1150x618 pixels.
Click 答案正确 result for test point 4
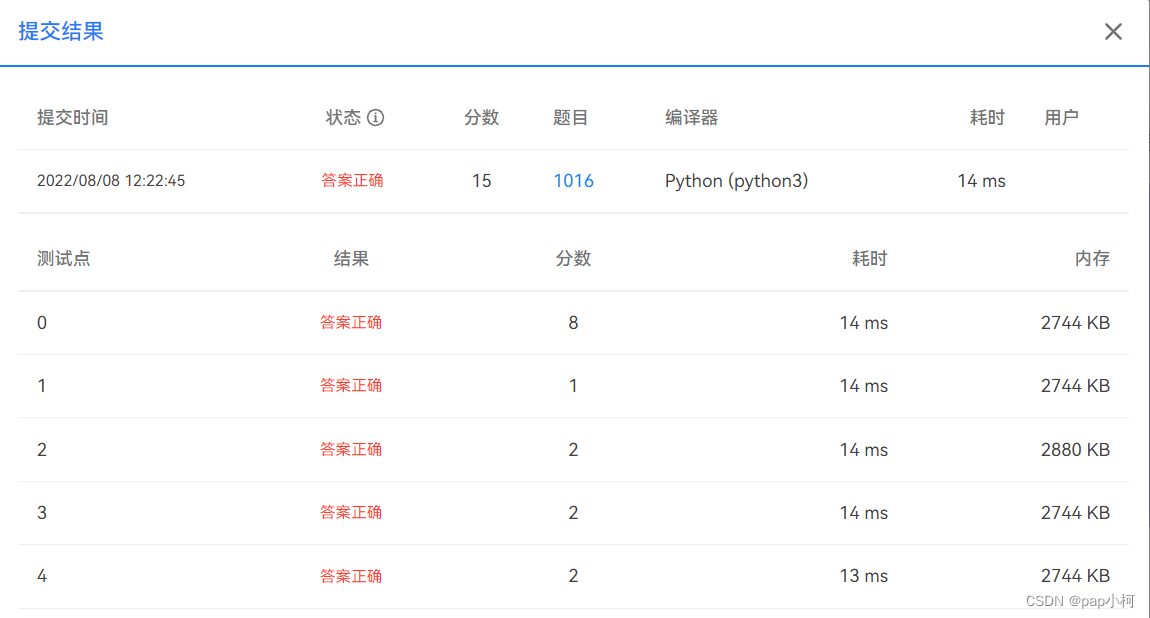352,575
